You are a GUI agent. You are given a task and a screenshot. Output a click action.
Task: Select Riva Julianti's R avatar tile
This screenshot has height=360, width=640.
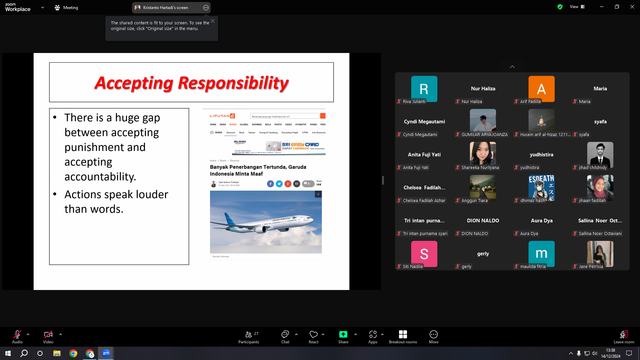point(424,89)
